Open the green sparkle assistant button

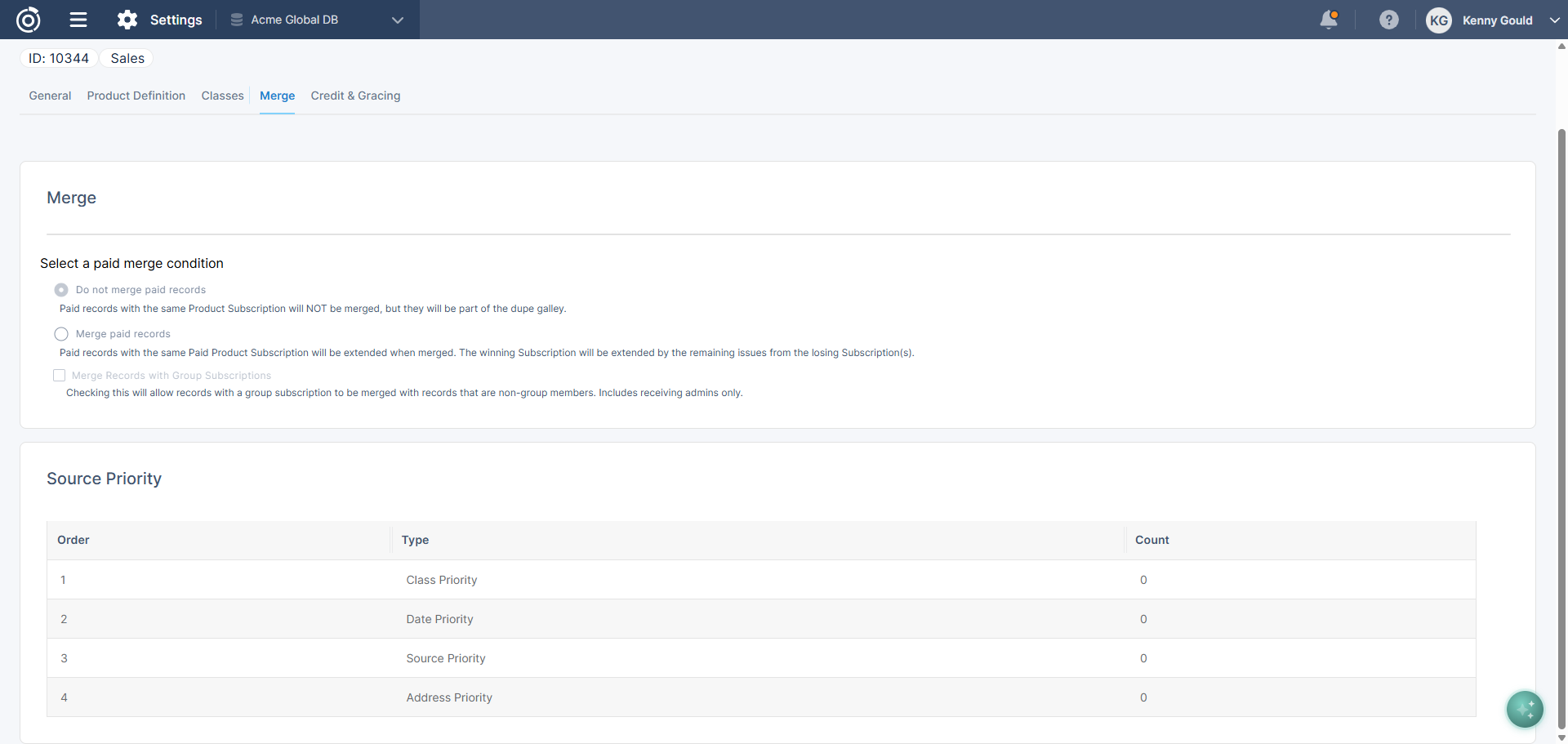pyautogui.click(x=1525, y=709)
